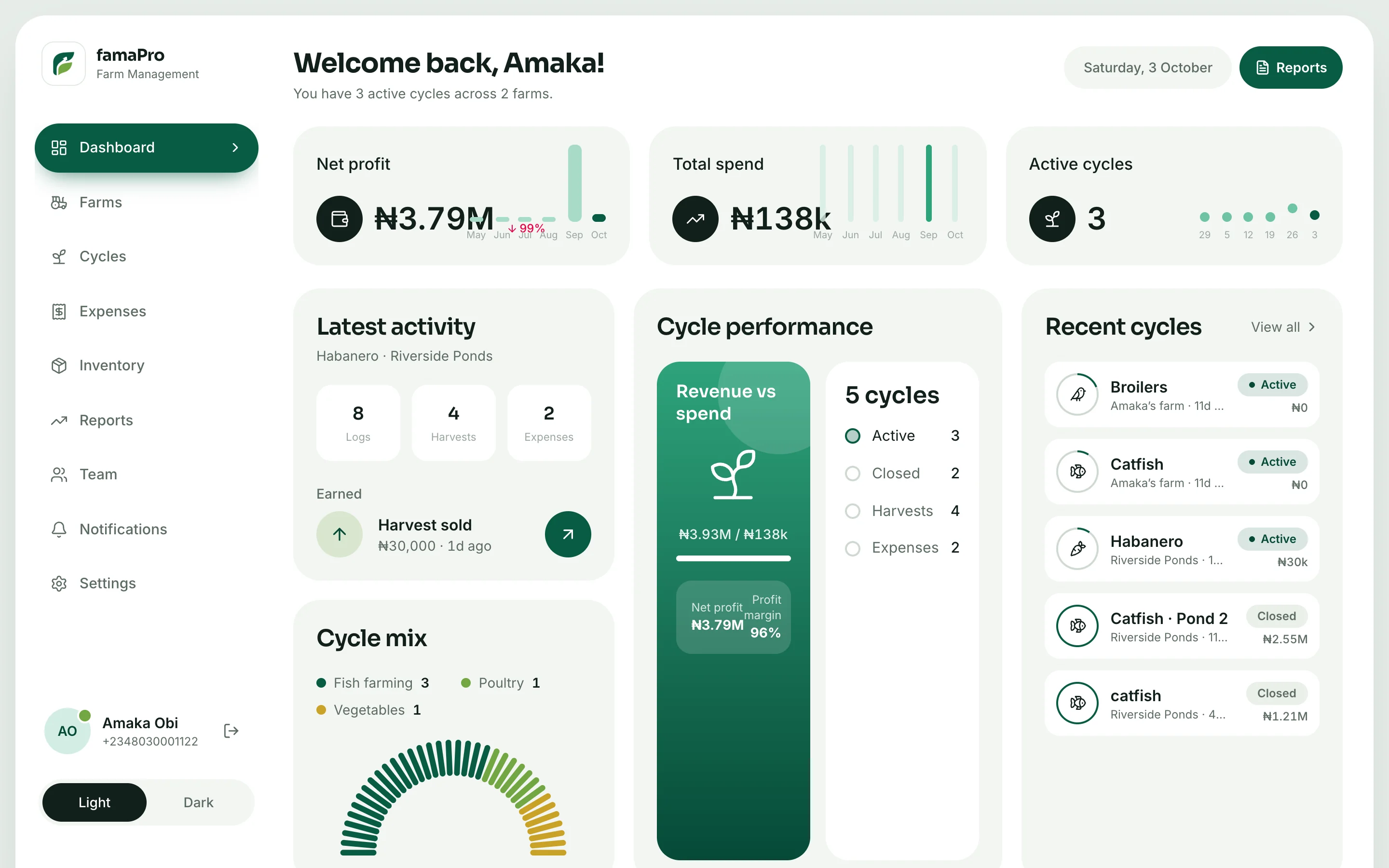
Task: Open Cycles in the sidebar
Action: [146, 257]
